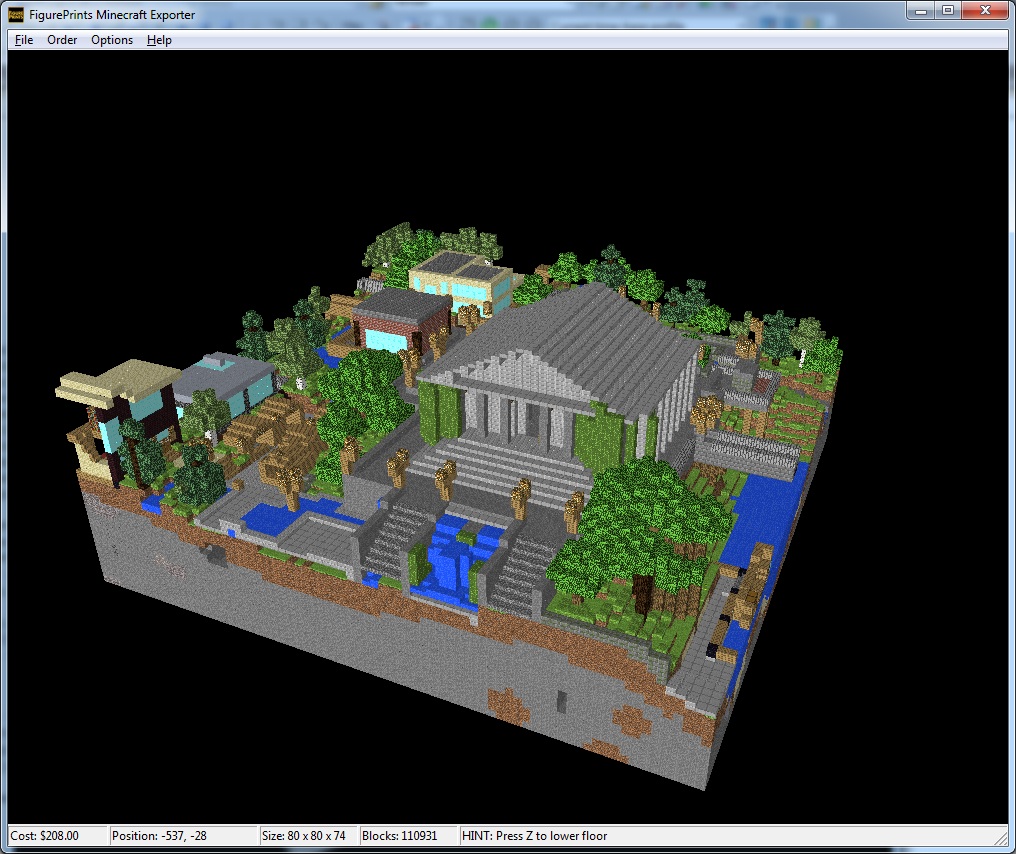Viewport: 1016px width, 854px height.
Task: Click the FigurePrints app icon in title bar
Action: pyautogui.click(x=16, y=14)
